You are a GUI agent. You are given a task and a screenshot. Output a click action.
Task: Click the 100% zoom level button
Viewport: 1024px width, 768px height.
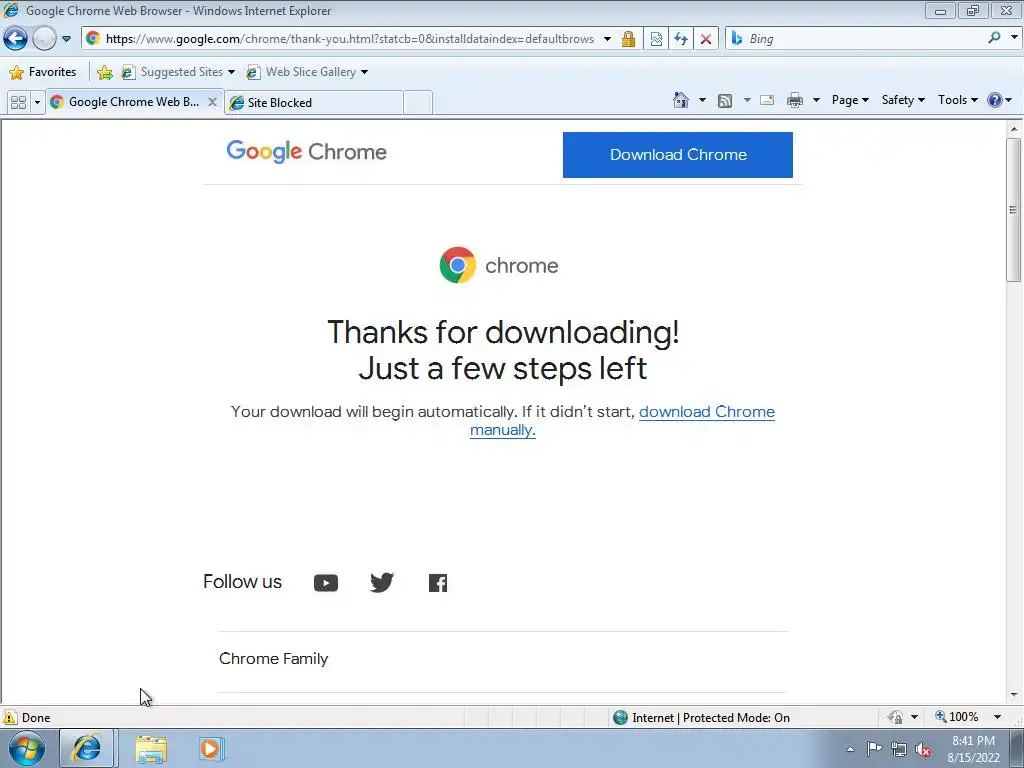point(957,717)
